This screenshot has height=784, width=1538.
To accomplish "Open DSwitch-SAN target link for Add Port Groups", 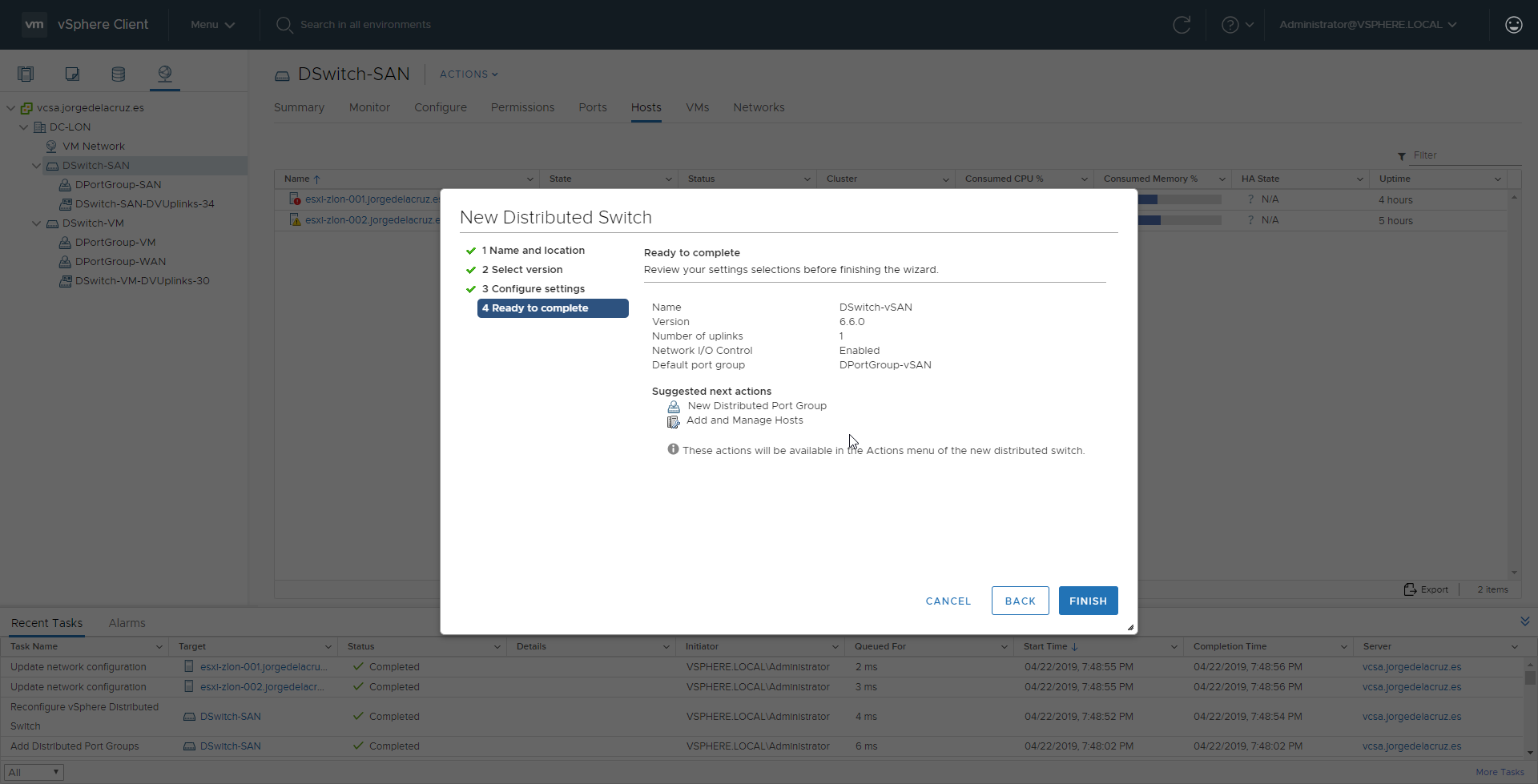I will pyautogui.click(x=231, y=746).
